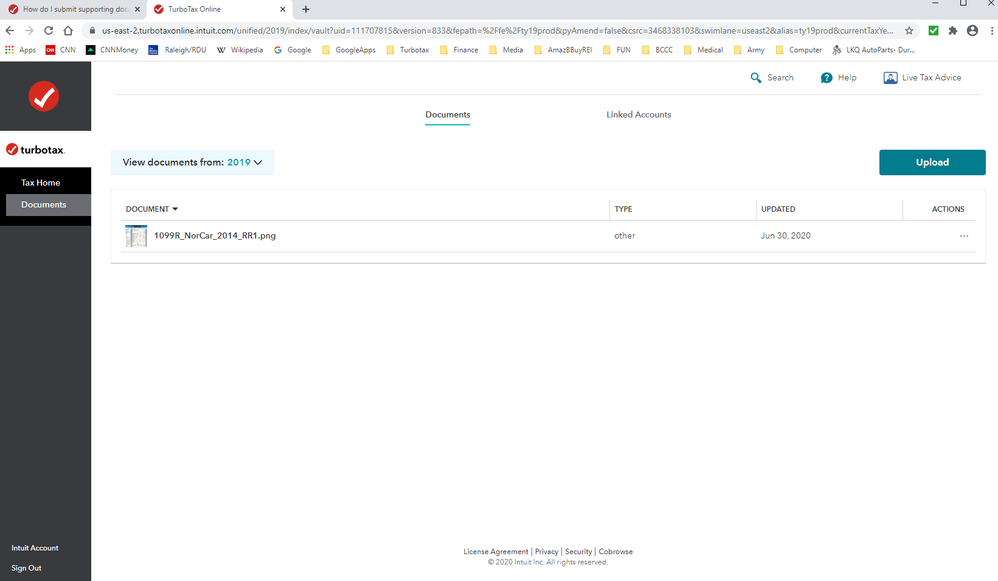
Task: Close the TurboTax Online tab
Action: click(283, 9)
